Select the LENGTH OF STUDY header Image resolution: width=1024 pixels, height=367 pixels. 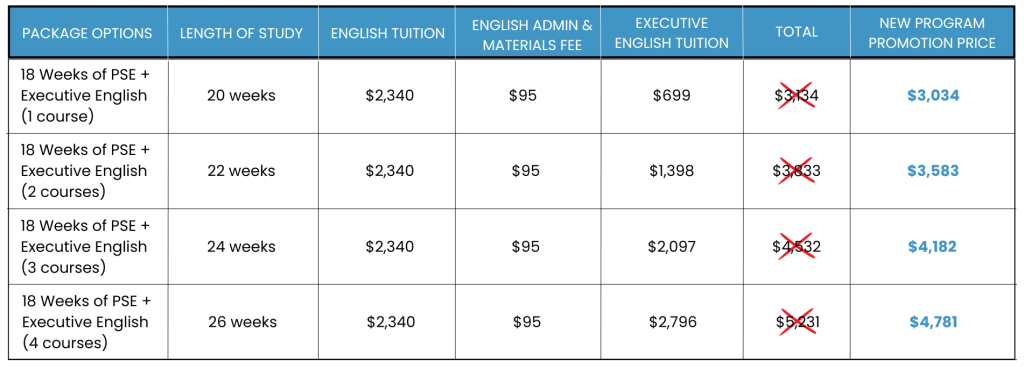tap(242, 33)
